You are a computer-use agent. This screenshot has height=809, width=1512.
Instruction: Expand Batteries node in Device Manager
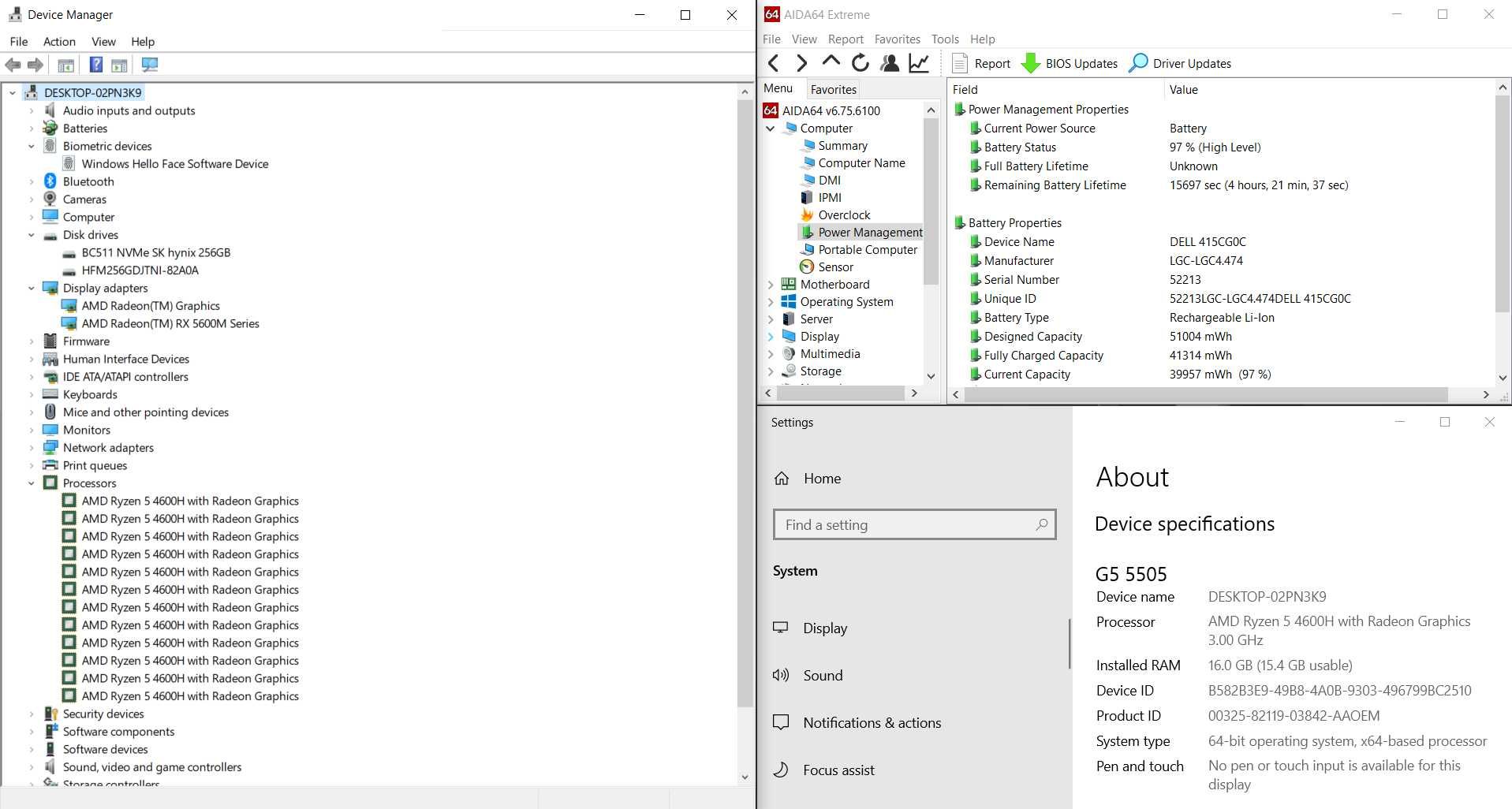(x=32, y=129)
